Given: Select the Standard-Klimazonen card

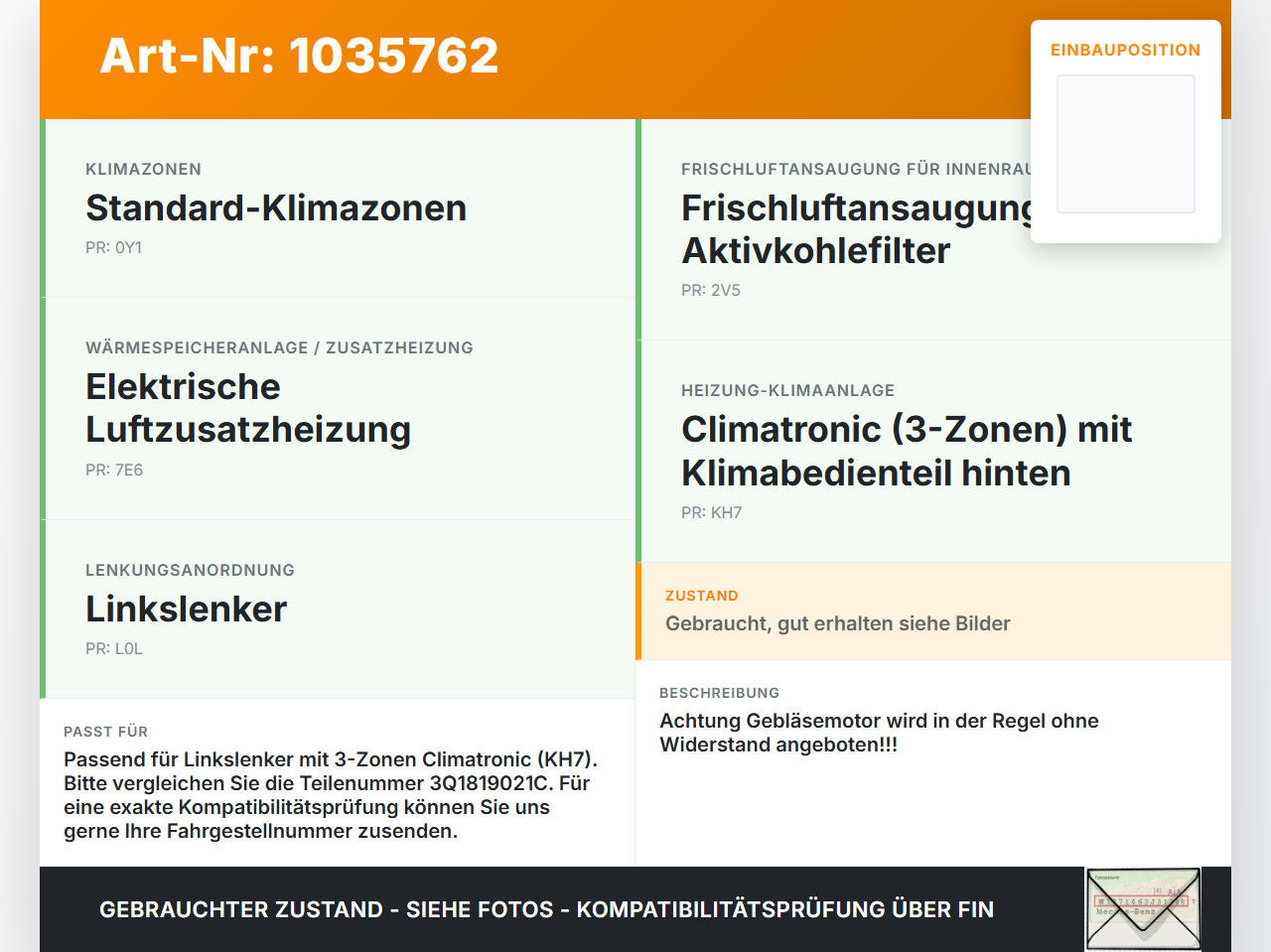Looking at the screenshot, I should (338, 208).
